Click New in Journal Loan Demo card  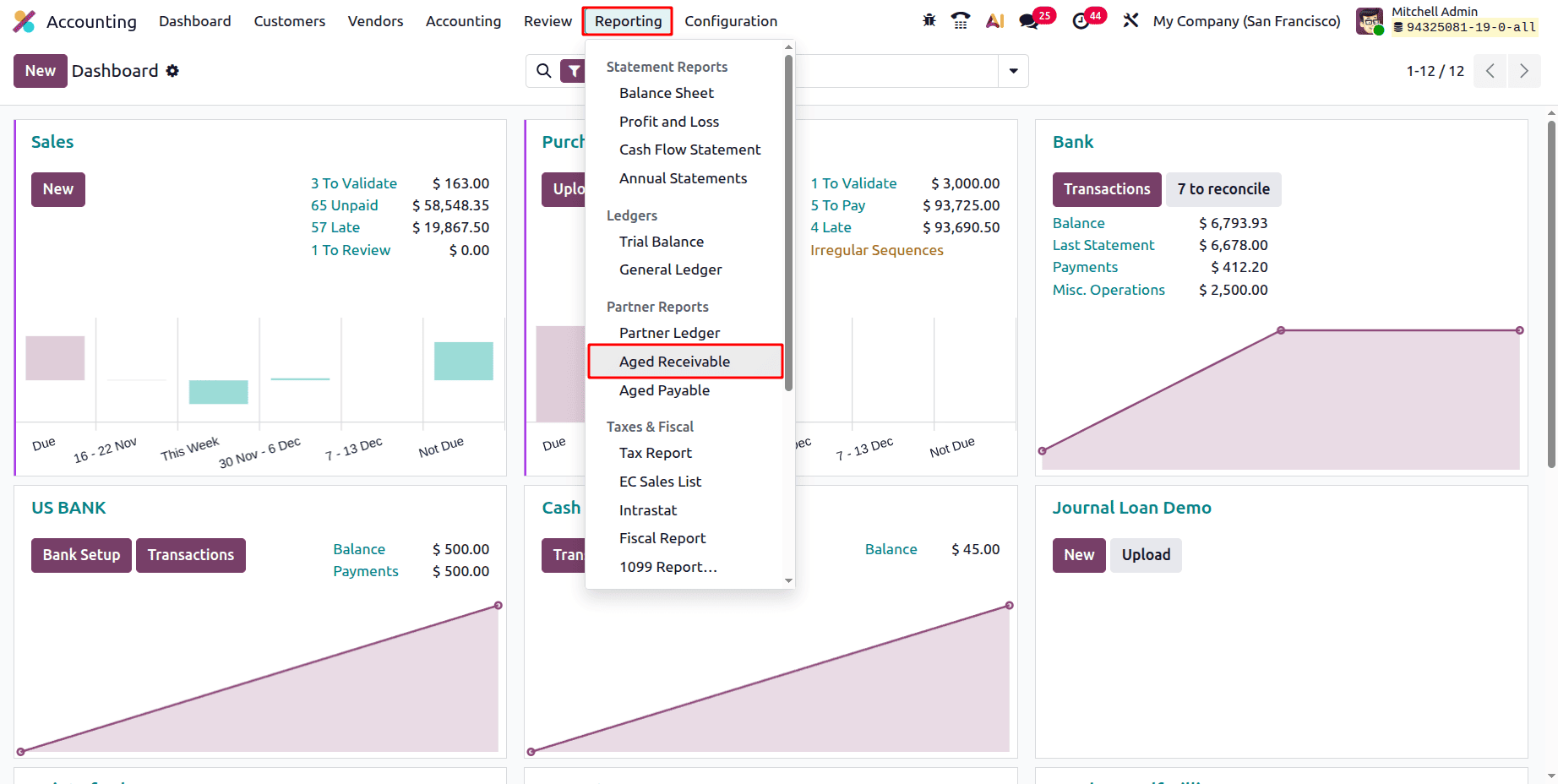click(1079, 555)
